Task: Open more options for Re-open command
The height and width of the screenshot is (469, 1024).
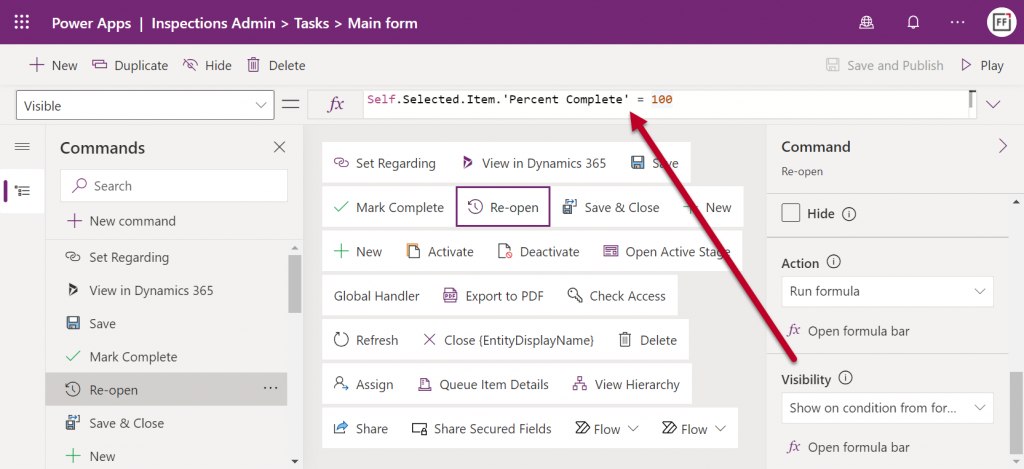Action: [x=270, y=389]
